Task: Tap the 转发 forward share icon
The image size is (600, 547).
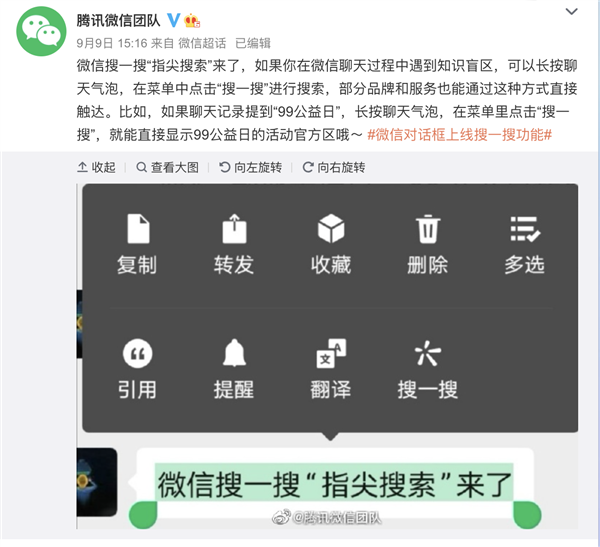Action: tap(234, 229)
